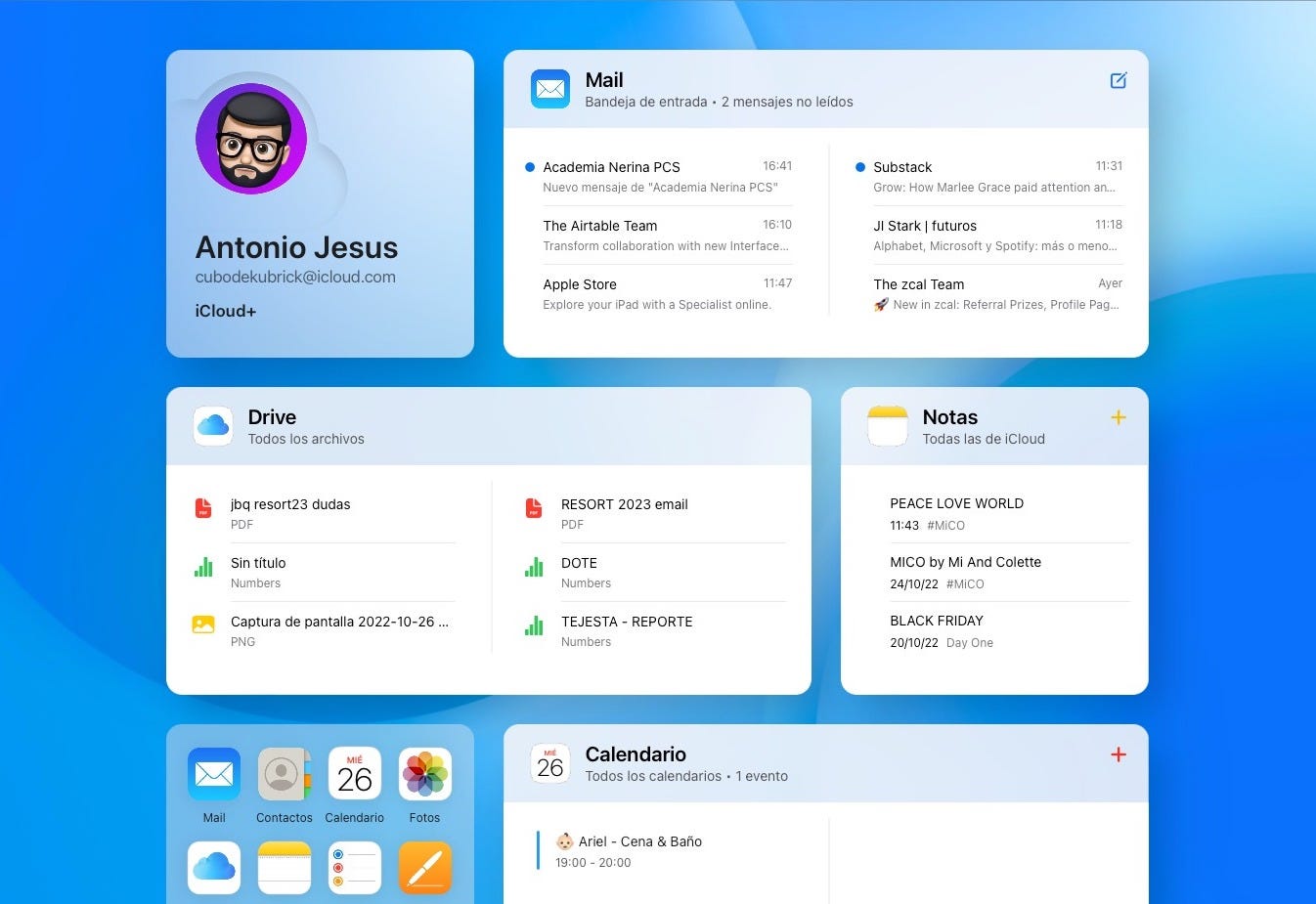1316x904 pixels.
Task: Open Pages app in the app grid
Action: [x=425, y=868]
